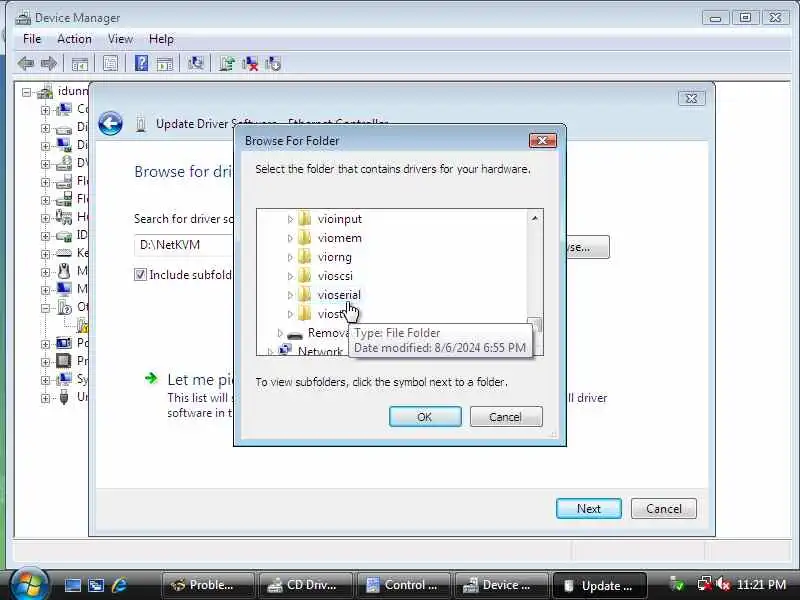Expand the Removable drive arrow in folder tree
The height and width of the screenshot is (600, 800).
pyautogui.click(x=280, y=333)
